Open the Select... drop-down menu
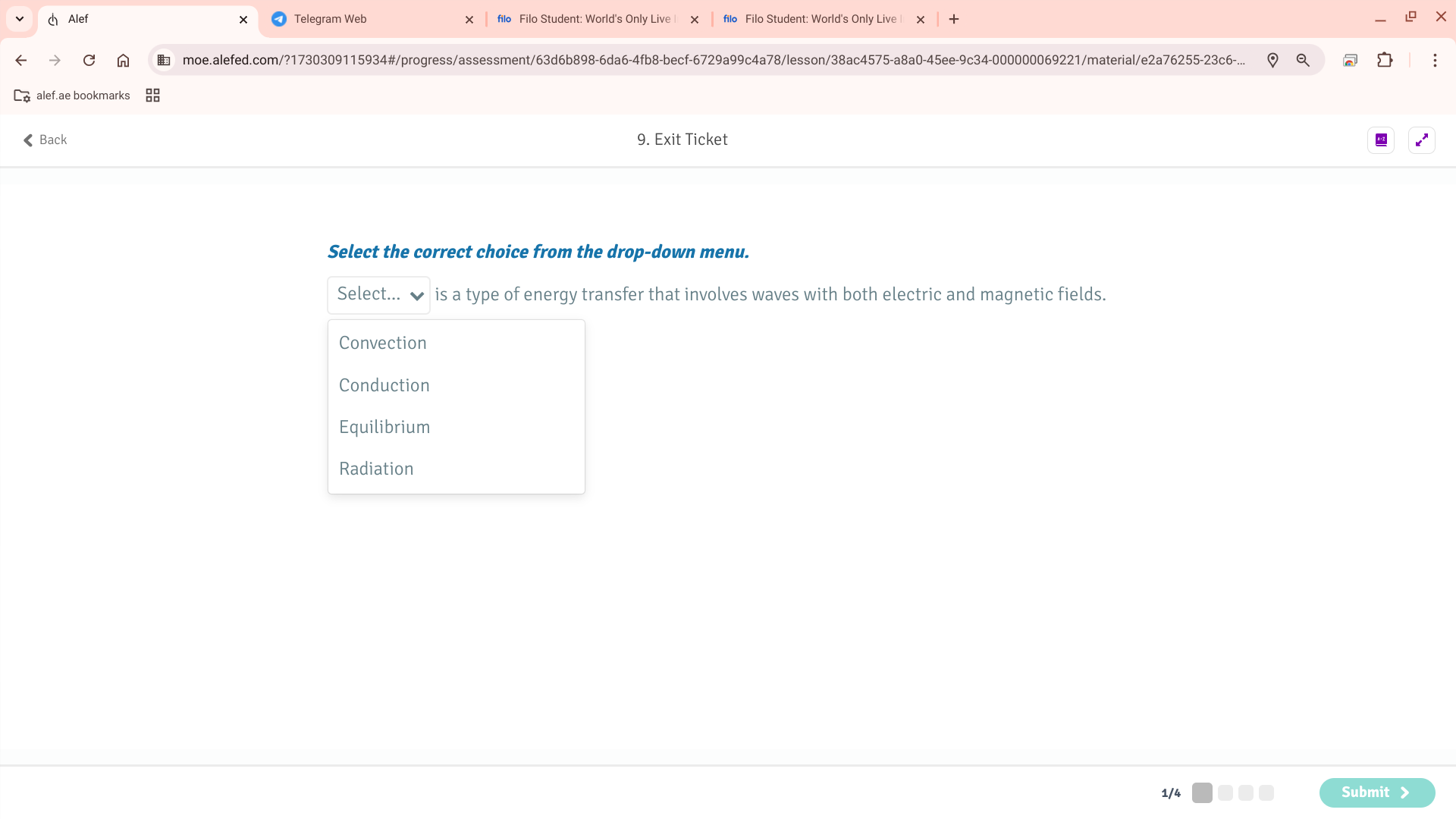Image resolution: width=1456 pixels, height=819 pixels. [x=378, y=294]
